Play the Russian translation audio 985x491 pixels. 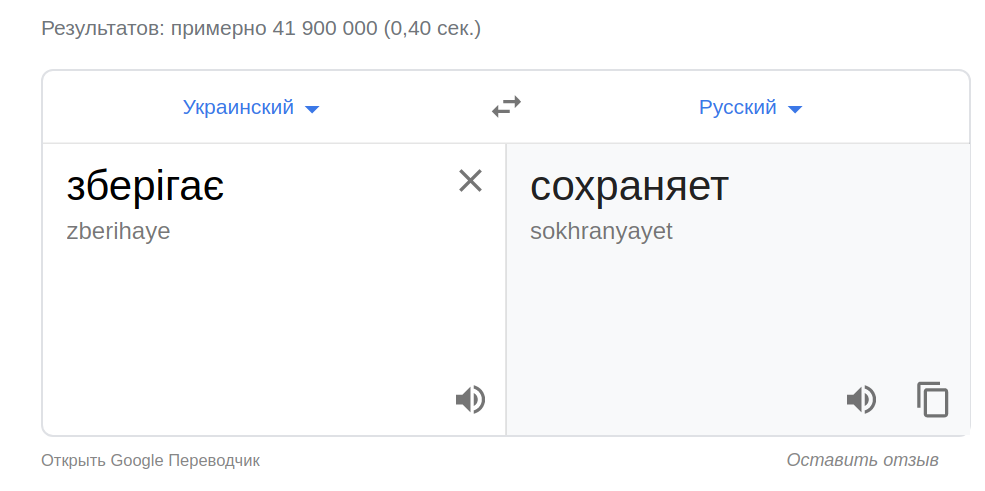[x=861, y=400]
